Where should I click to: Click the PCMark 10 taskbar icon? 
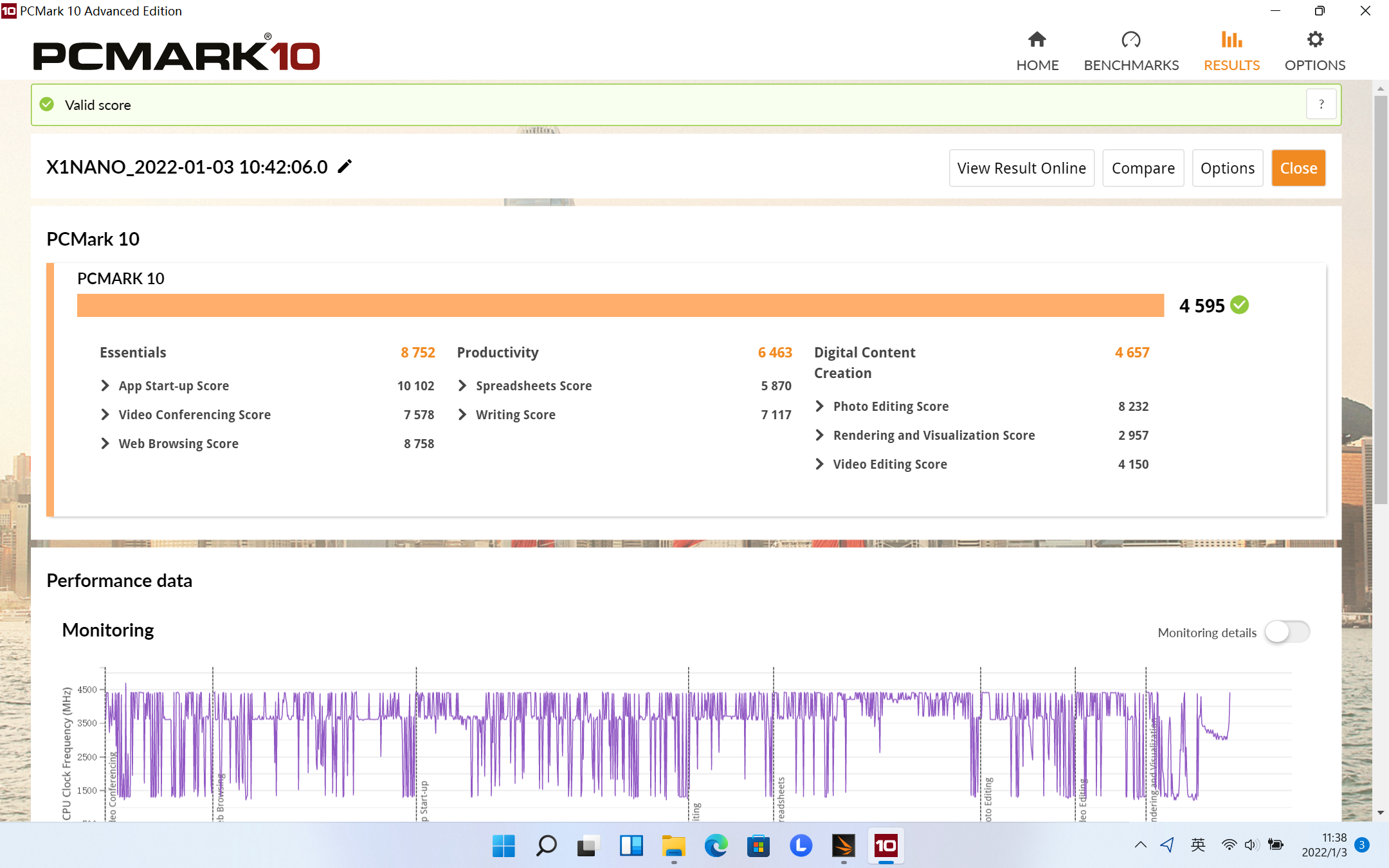pyautogui.click(x=885, y=845)
